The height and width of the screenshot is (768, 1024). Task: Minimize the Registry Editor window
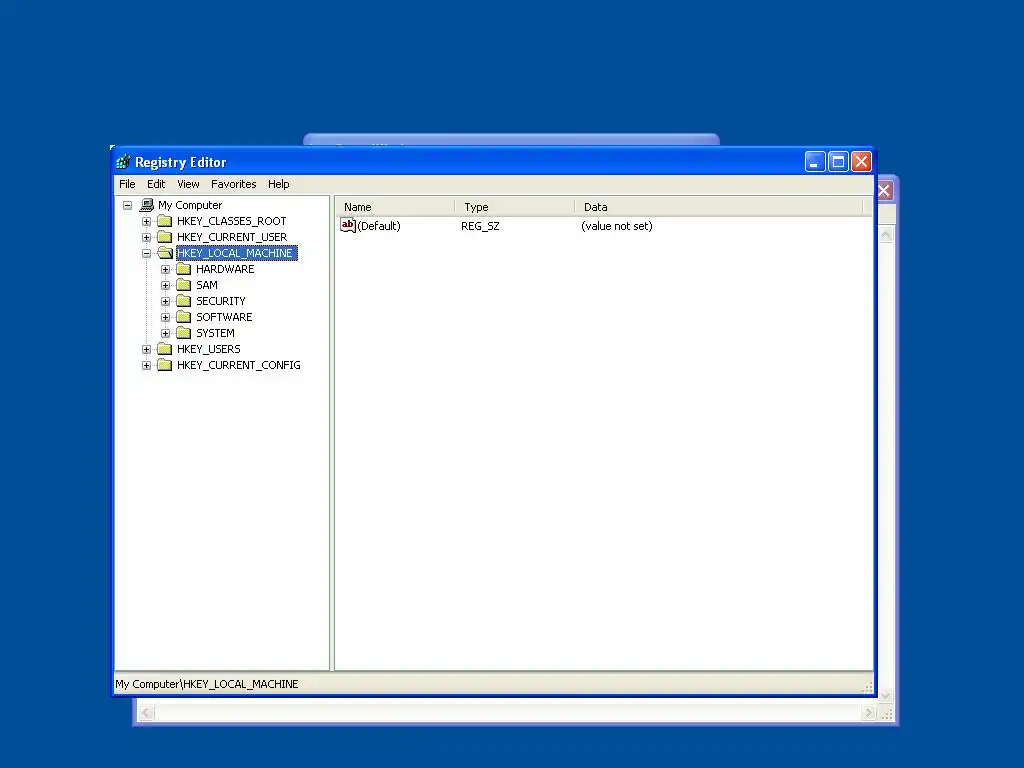[815, 161]
